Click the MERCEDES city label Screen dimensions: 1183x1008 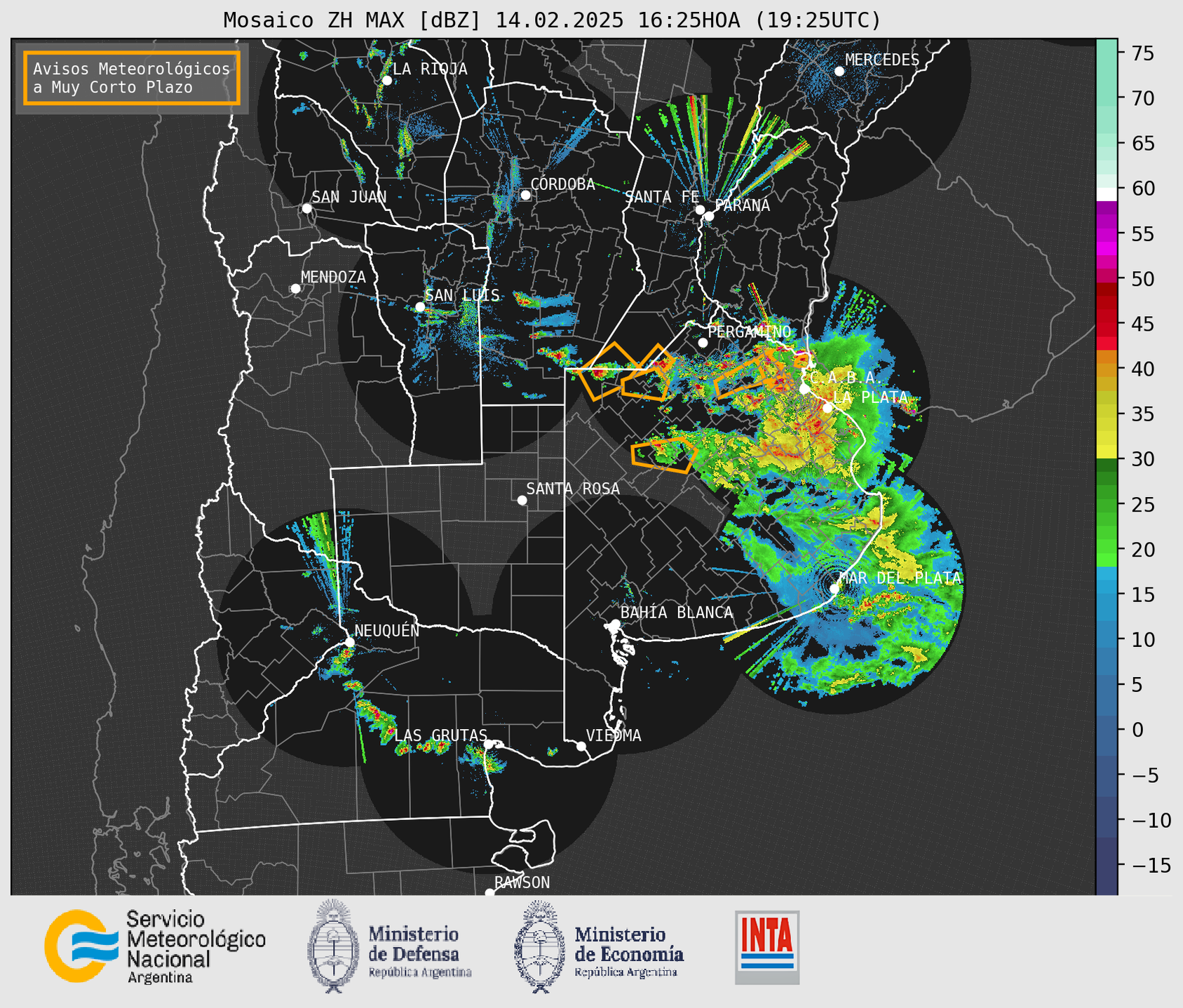pyautogui.click(x=882, y=60)
